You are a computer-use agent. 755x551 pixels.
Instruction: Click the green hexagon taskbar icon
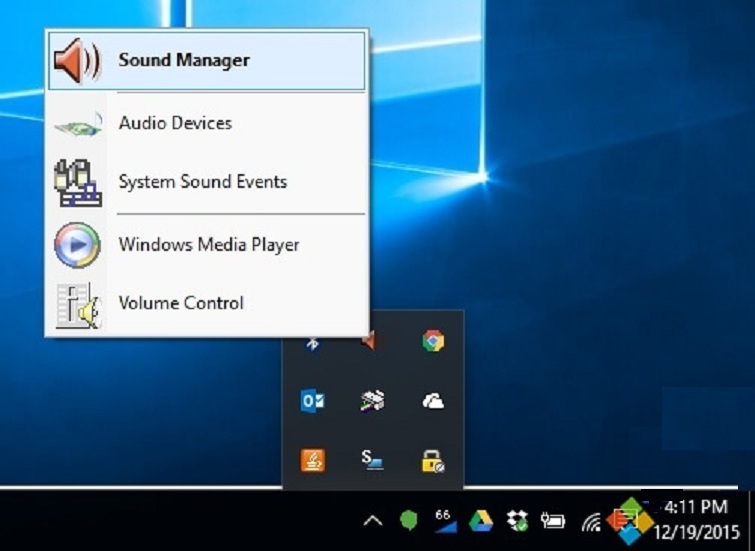pos(408,521)
